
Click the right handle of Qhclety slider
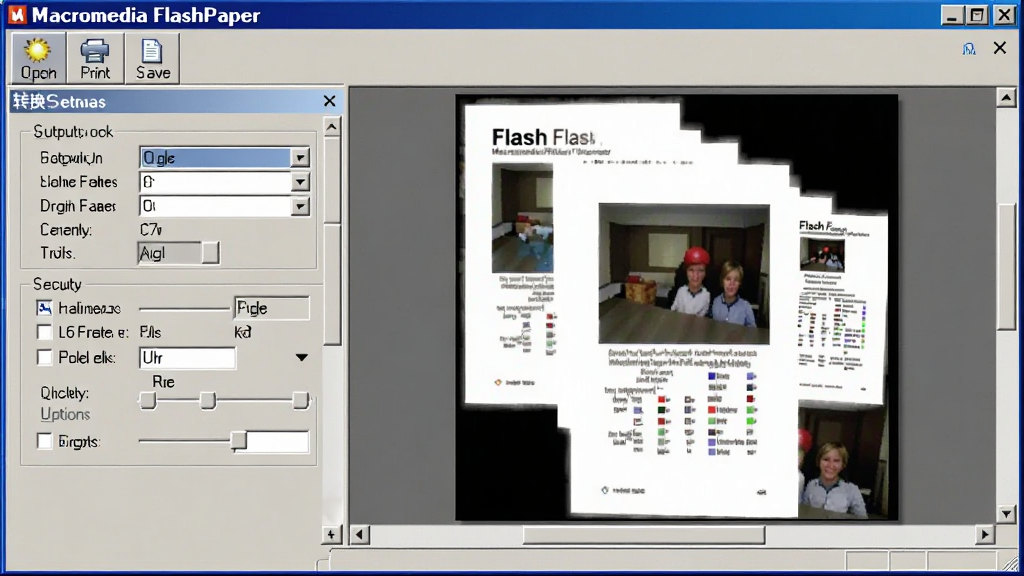[x=300, y=400]
